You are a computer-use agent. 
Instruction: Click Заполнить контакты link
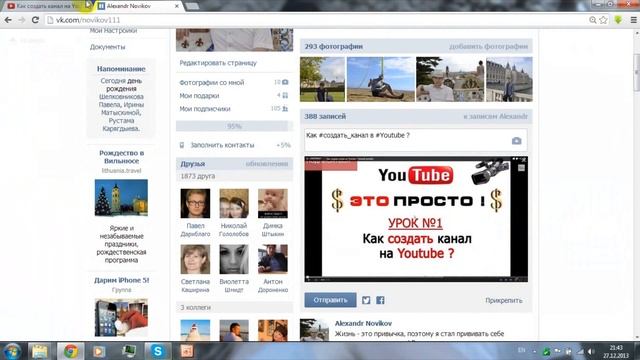222,145
